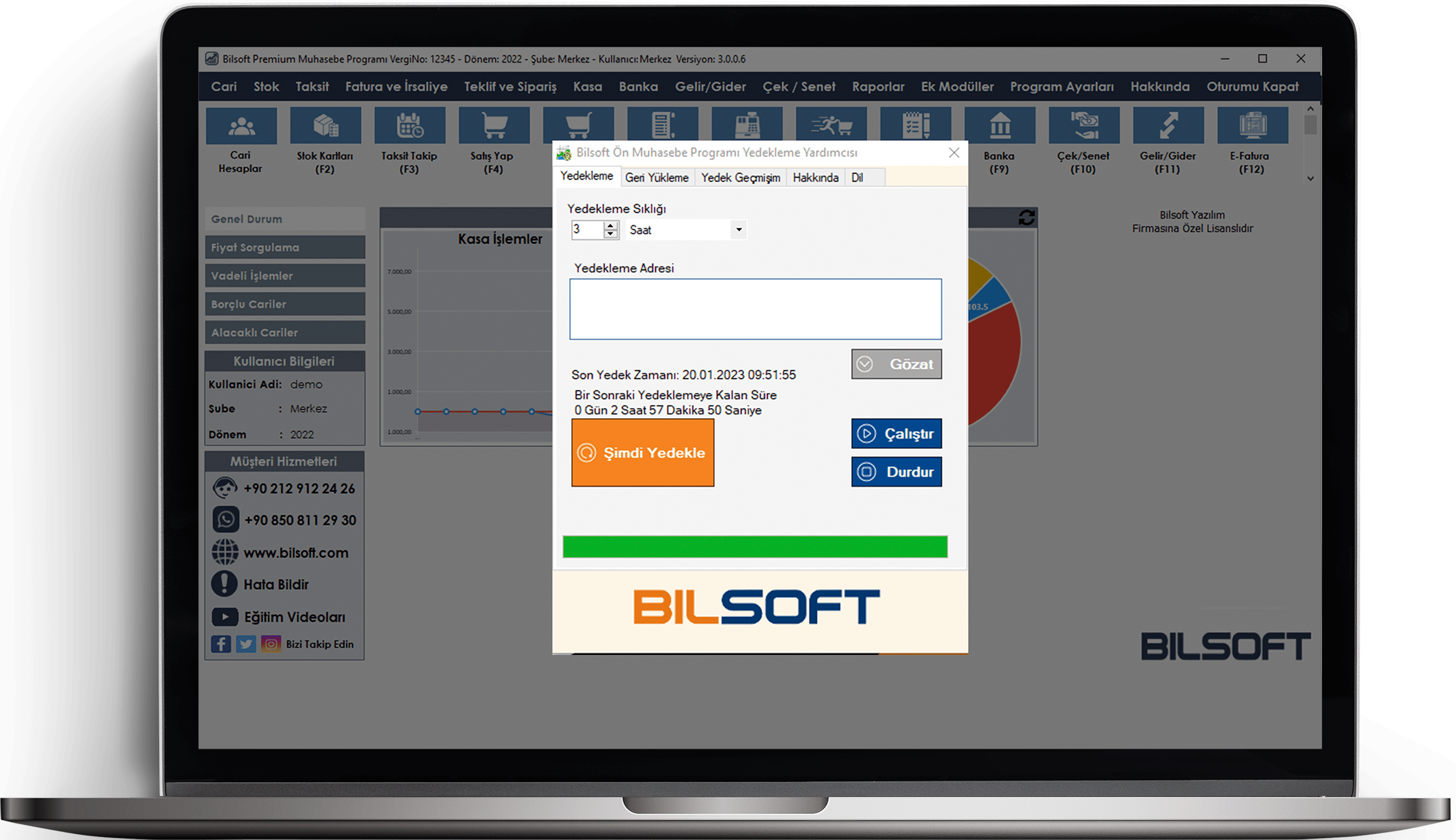Screen dimensions: 1456x840
Task: Decrease backup frequency with down arrow
Action: click(x=610, y=234)
